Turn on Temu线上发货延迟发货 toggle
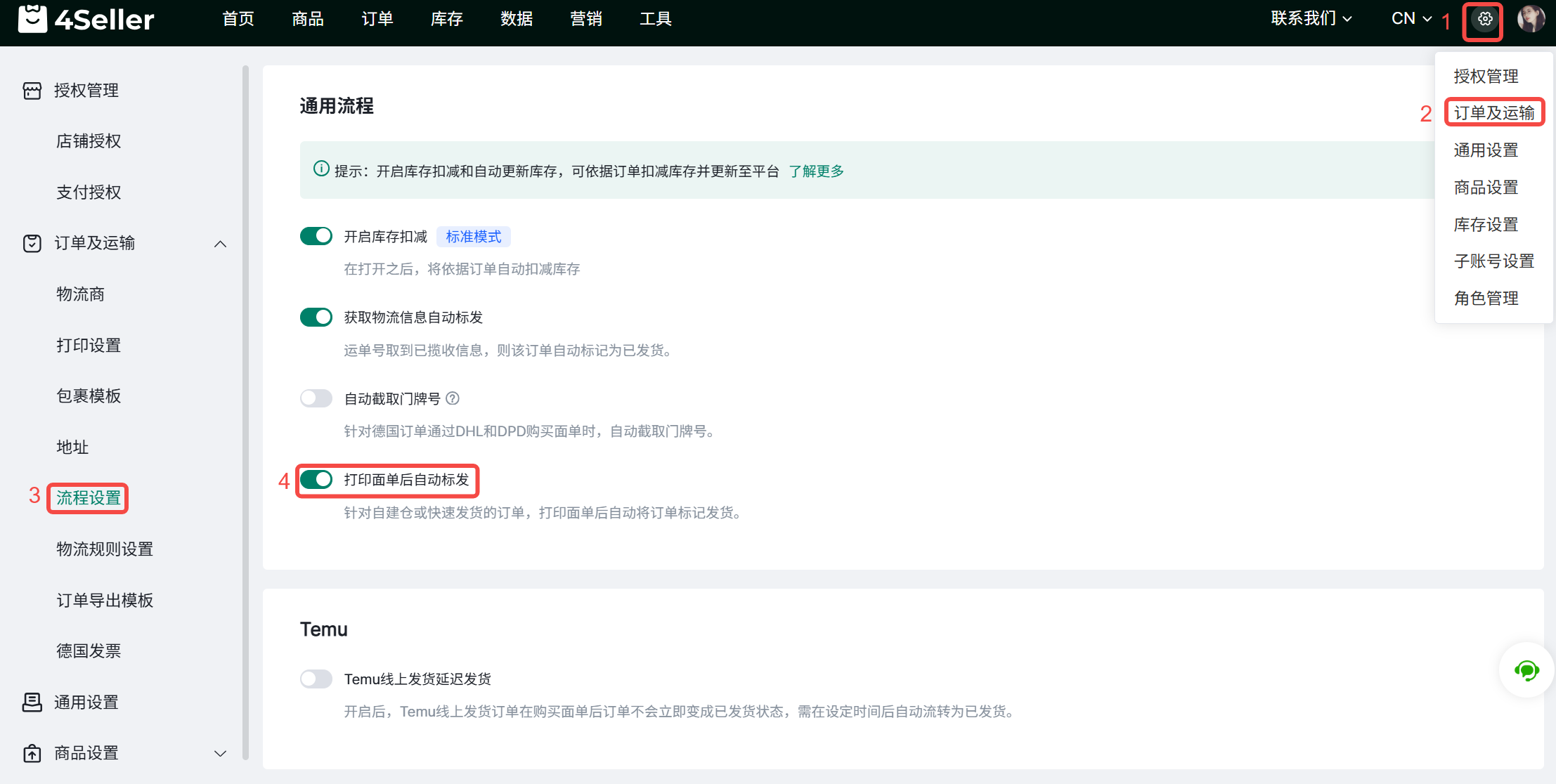 click(316, 679)
